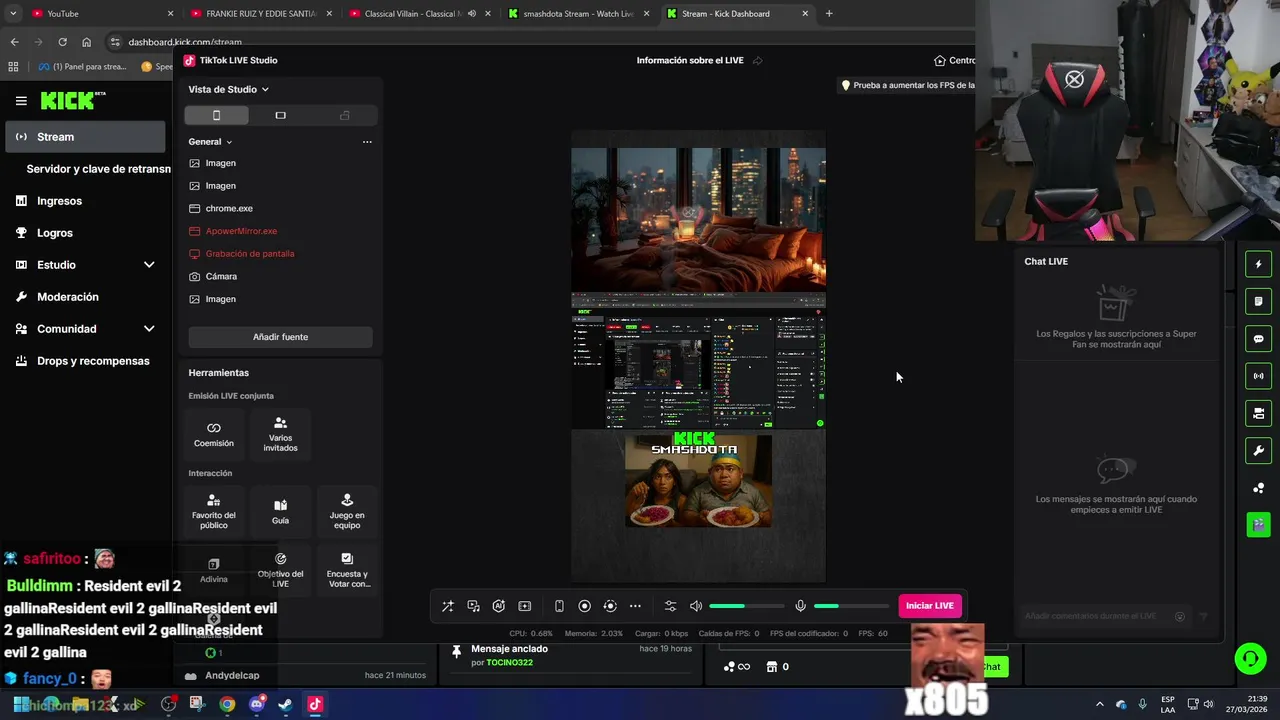Image resolution: width=1280 pixels, height=720 pixels.
Task: Select the dual layout view option
Action: pyautogui.click(x=345, y=115)
